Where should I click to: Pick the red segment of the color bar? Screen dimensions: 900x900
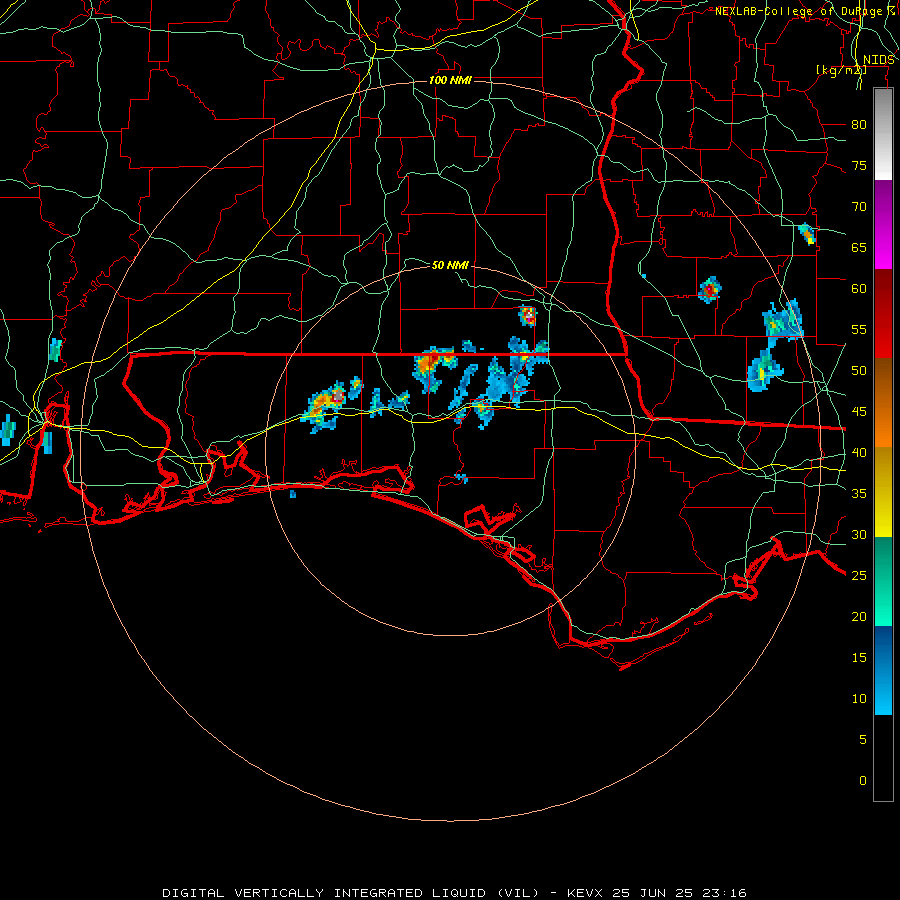tap(883, 314)
